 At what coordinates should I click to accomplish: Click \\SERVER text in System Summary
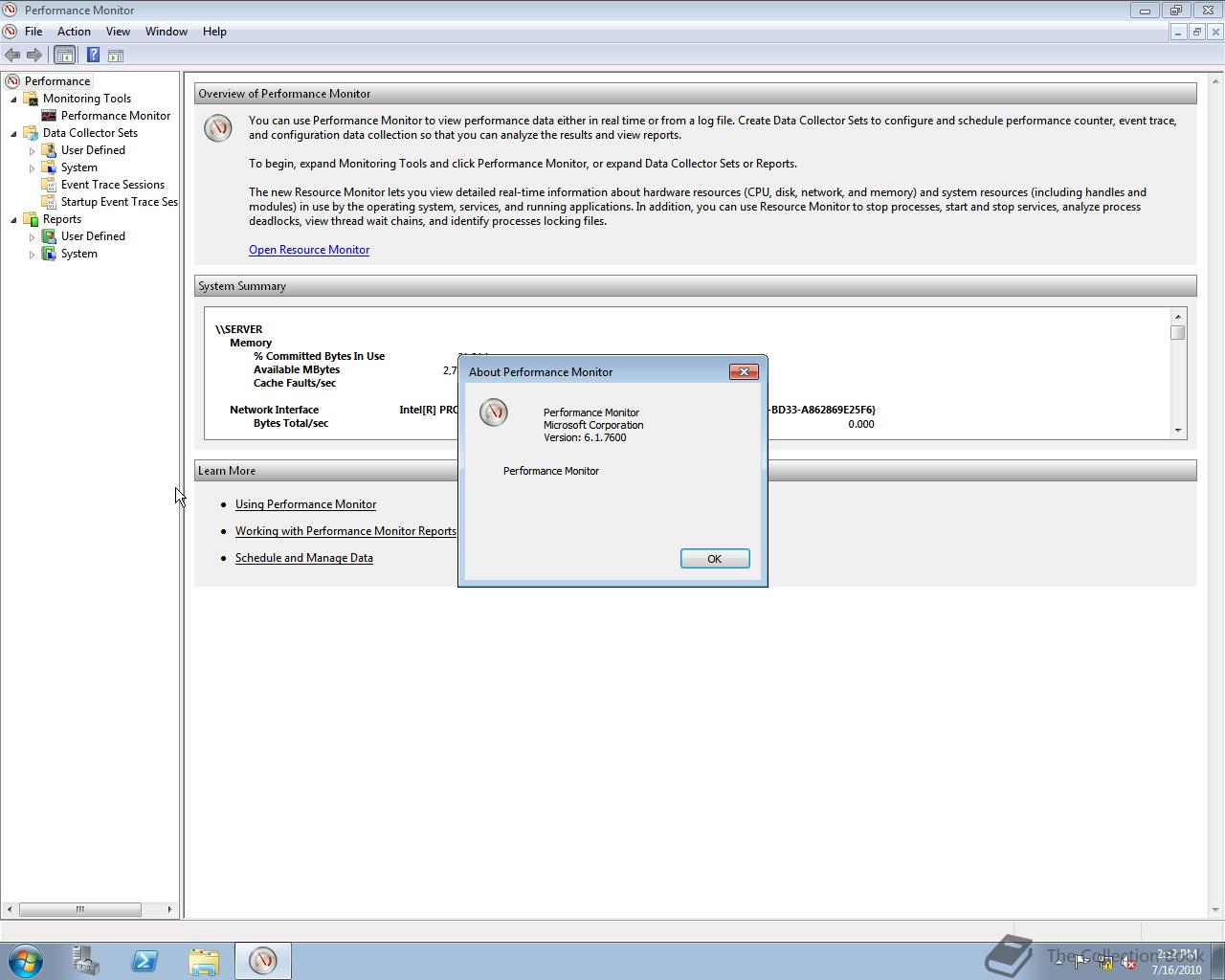(x=238, y=329)
